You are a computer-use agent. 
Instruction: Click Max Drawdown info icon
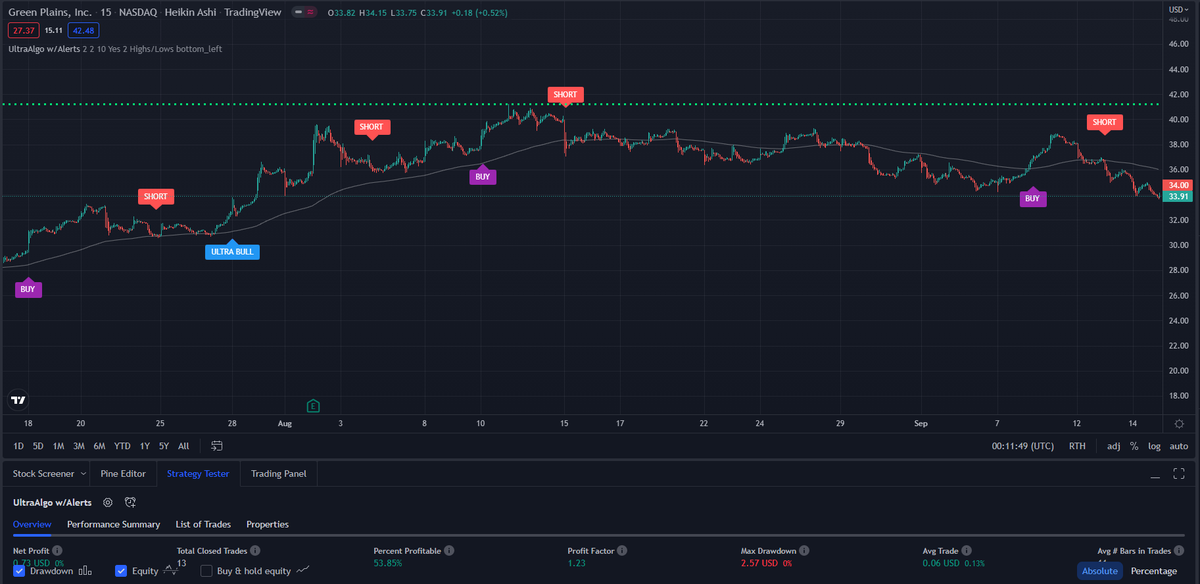[x=804, y=550]
